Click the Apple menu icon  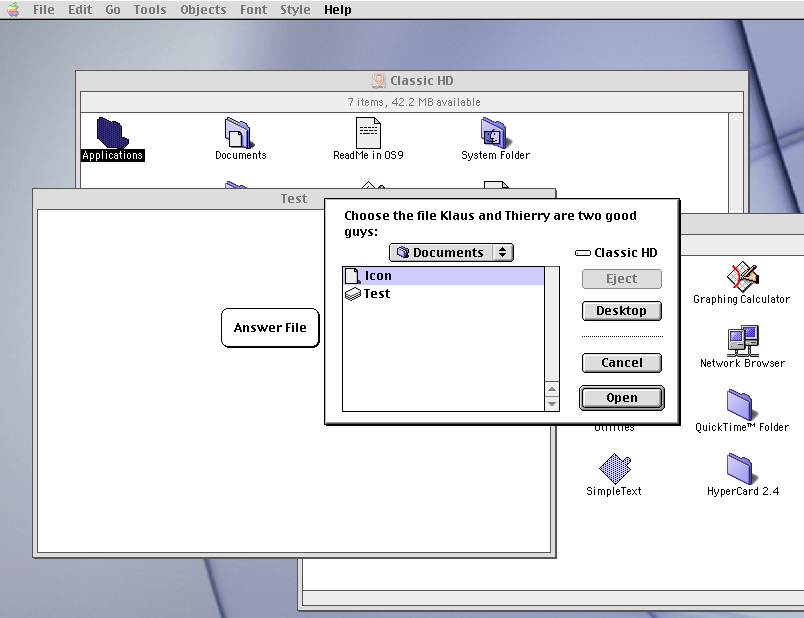[x=11, y=10]
